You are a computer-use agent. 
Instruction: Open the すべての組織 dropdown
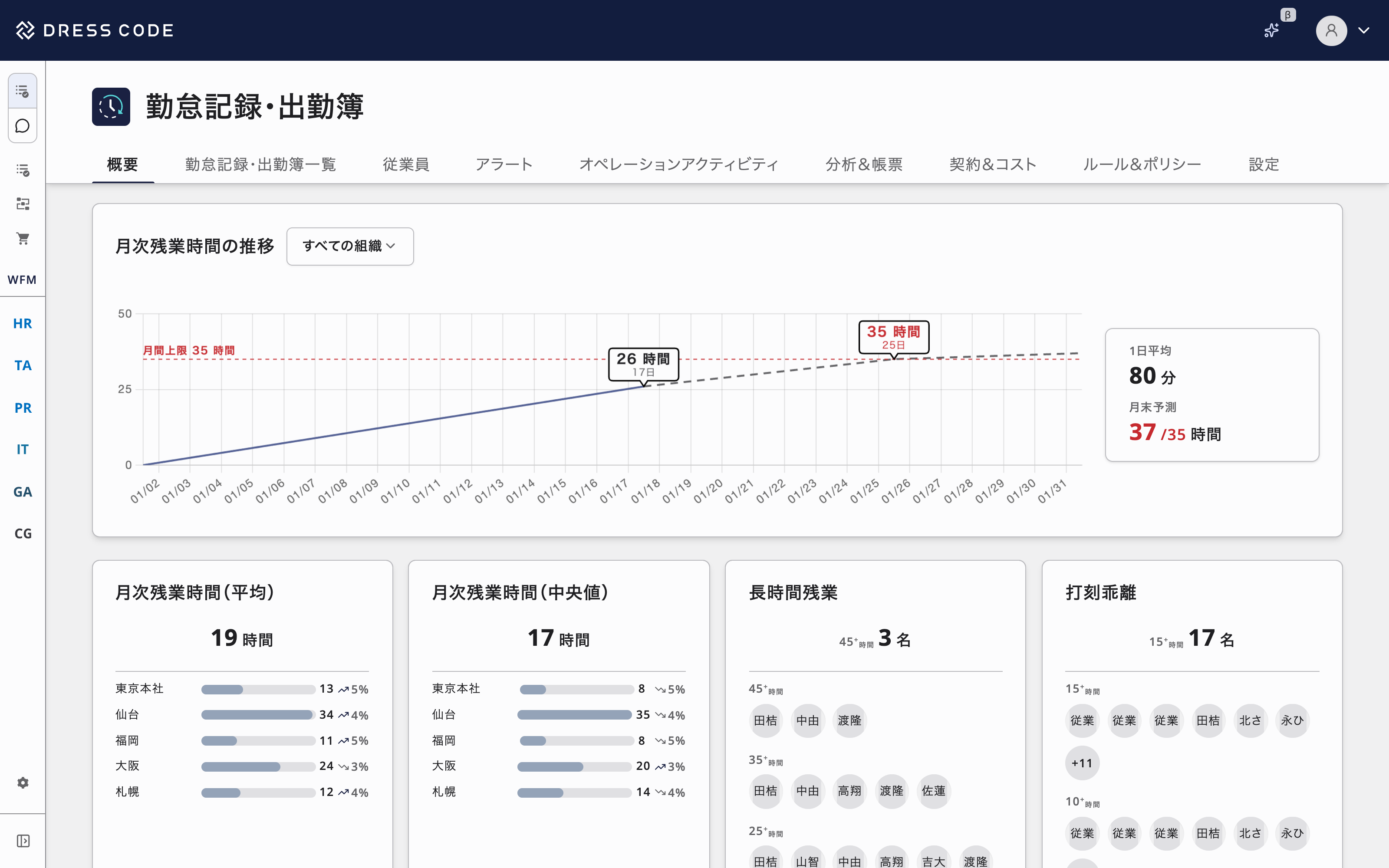(350, 246)
